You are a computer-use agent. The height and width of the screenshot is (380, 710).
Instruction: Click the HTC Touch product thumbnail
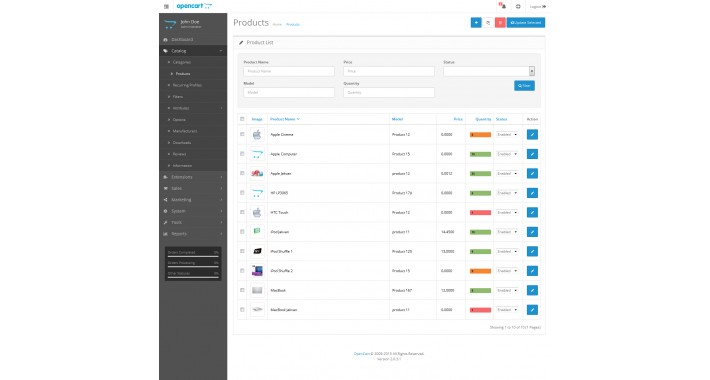coord(257,212)
